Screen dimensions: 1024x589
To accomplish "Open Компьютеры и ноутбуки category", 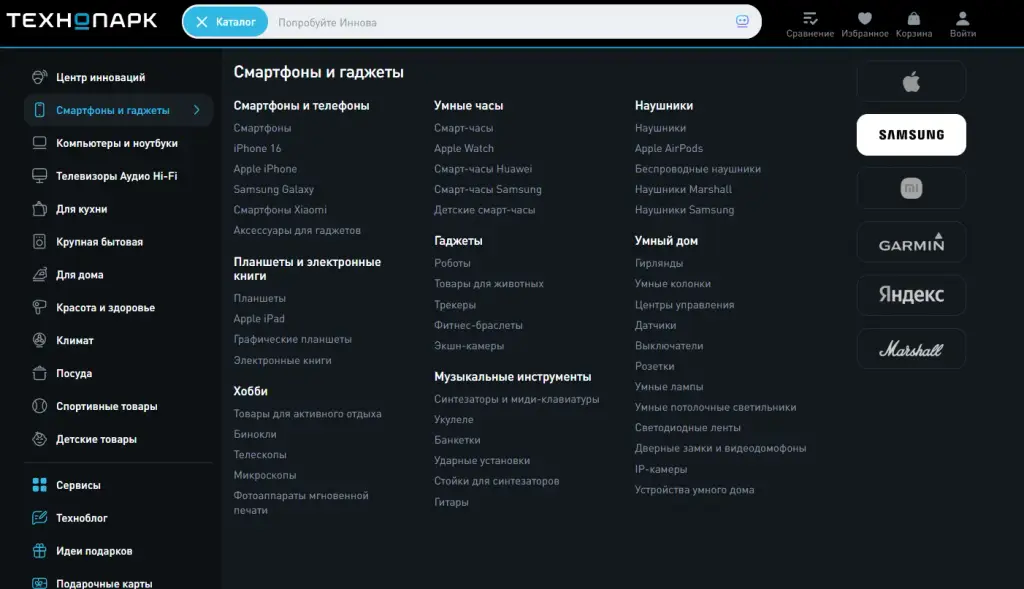I will [117, 143].
